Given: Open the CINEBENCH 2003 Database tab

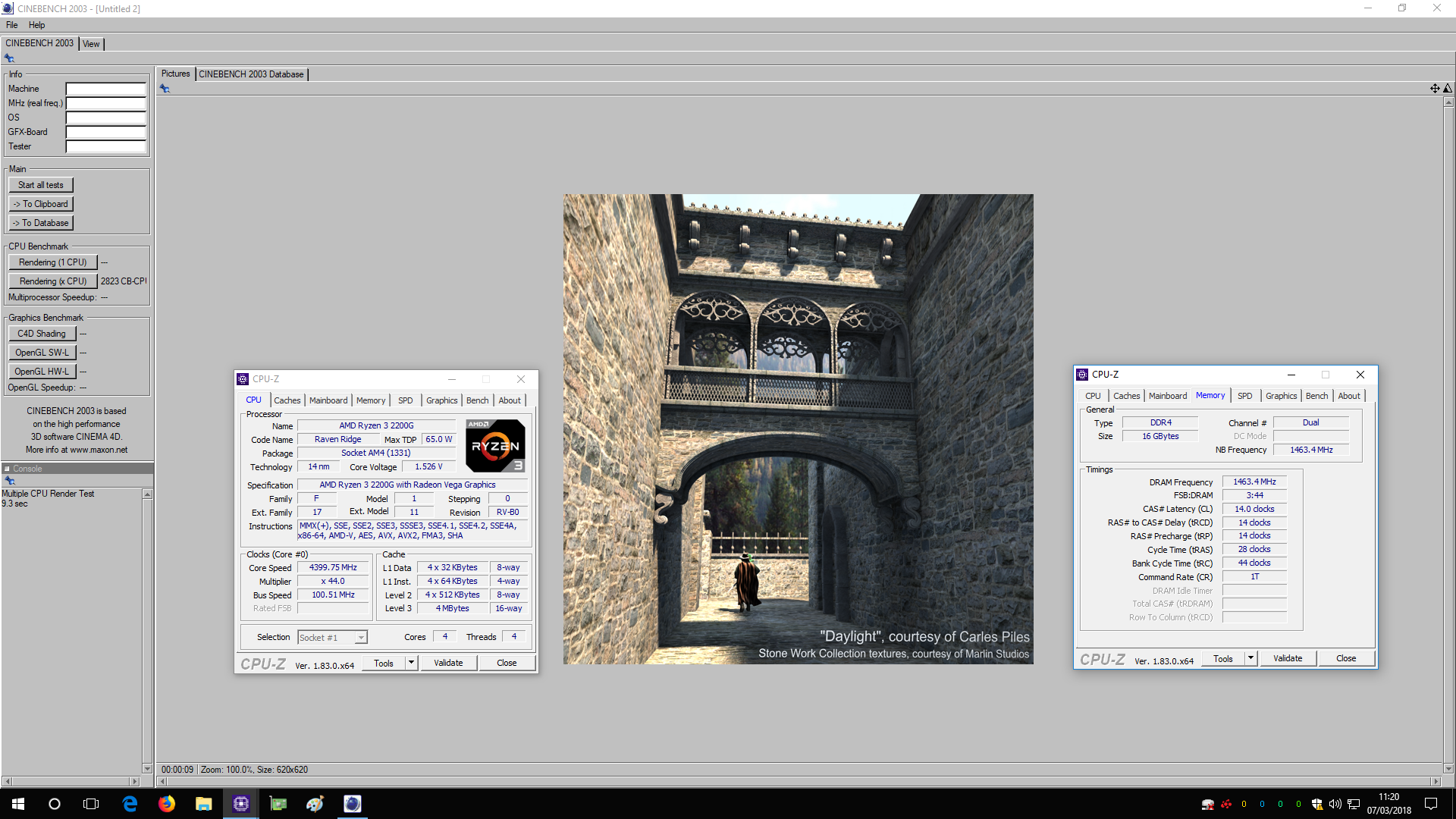Looking at the screenshot, I should 251,74.
